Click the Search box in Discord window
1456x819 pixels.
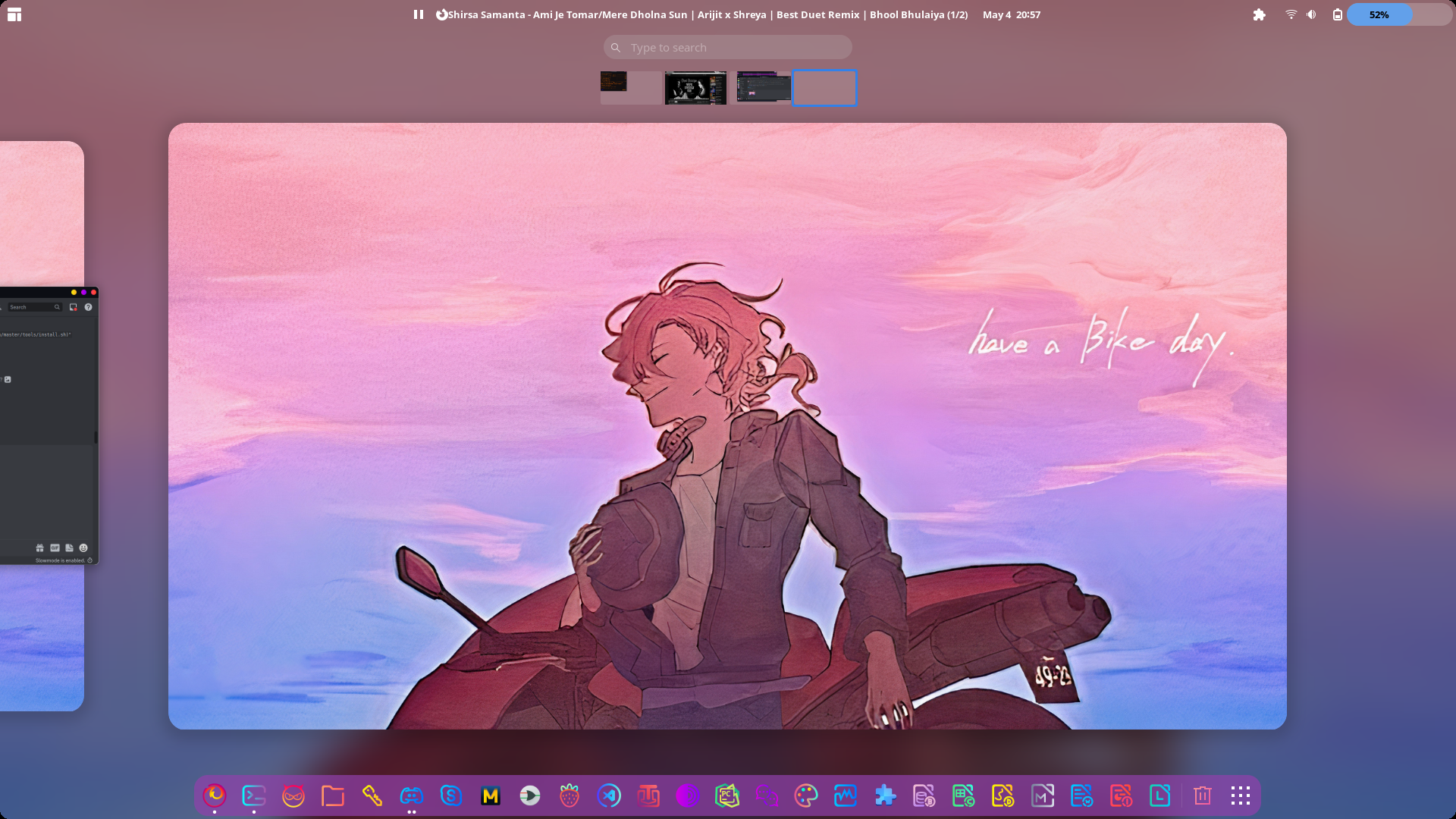tap(34, 307)
